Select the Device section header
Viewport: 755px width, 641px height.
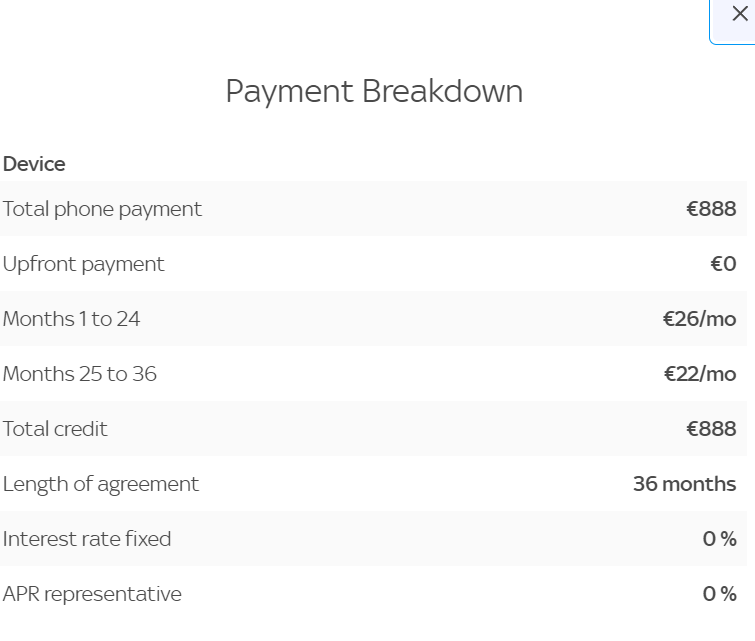(x=34, y=164)
